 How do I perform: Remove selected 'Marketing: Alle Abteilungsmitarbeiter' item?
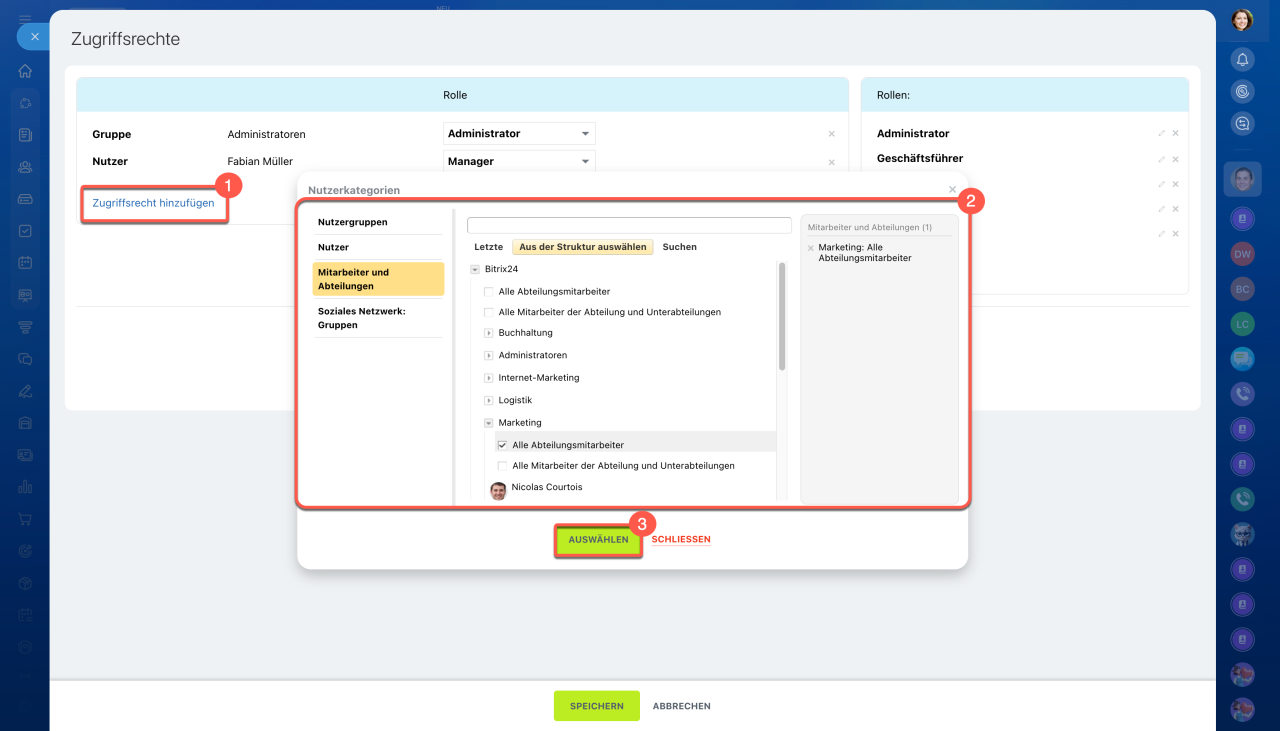pyautogui.click(x=811, y=248)
